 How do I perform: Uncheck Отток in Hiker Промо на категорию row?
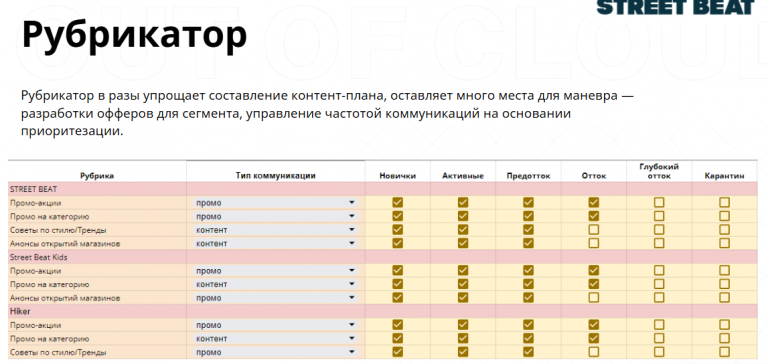coord(594,338)
